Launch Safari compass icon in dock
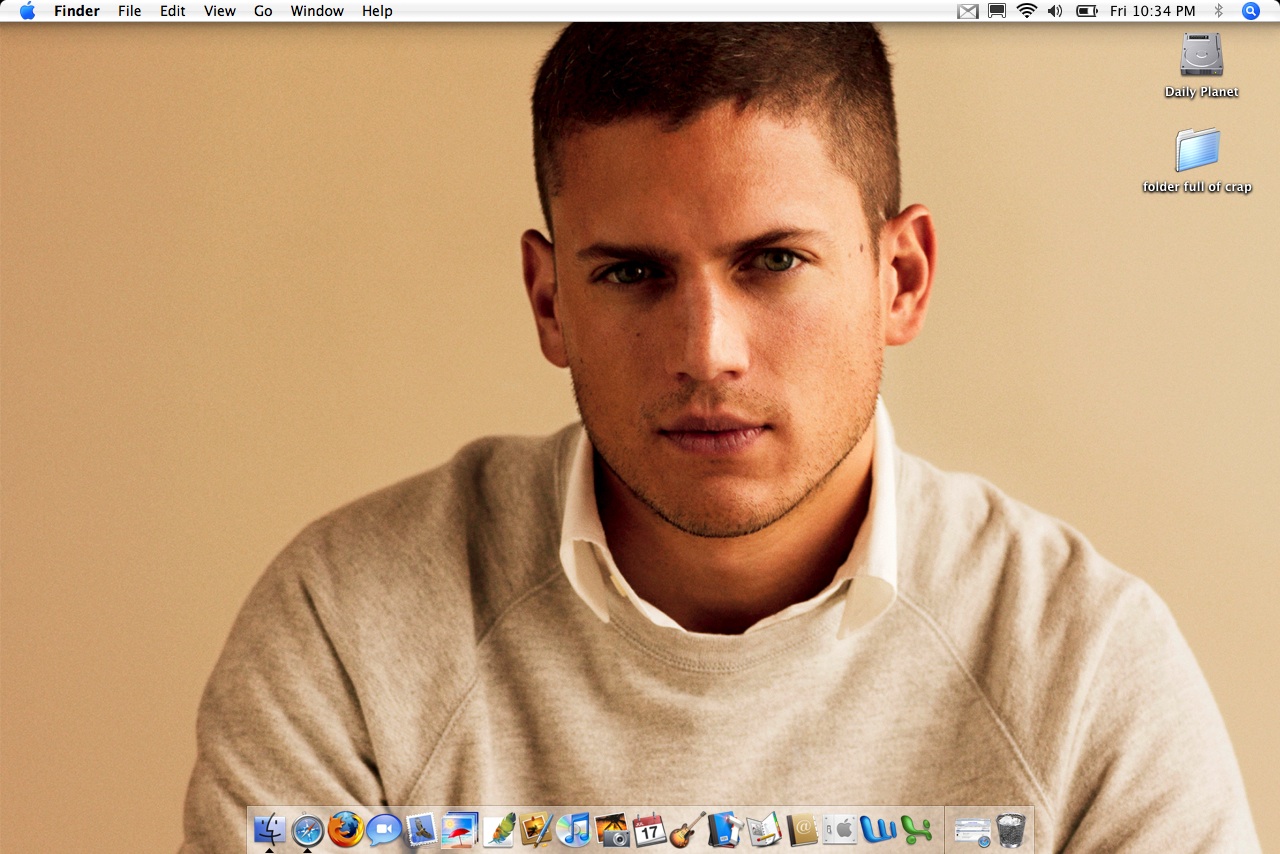The image size is (1280, 854). coord(308,829)
